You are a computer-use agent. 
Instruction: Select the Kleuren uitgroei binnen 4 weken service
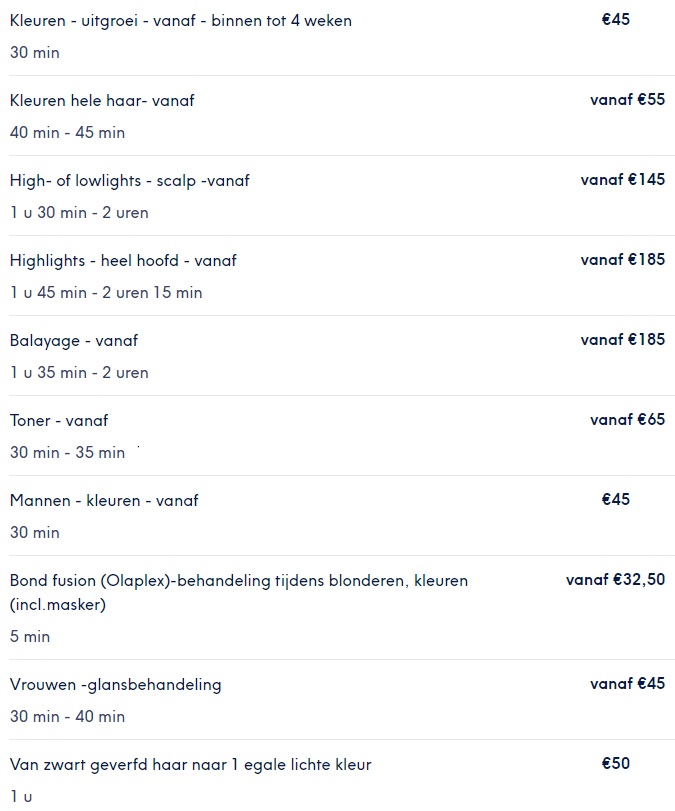(x=341, y=36)
